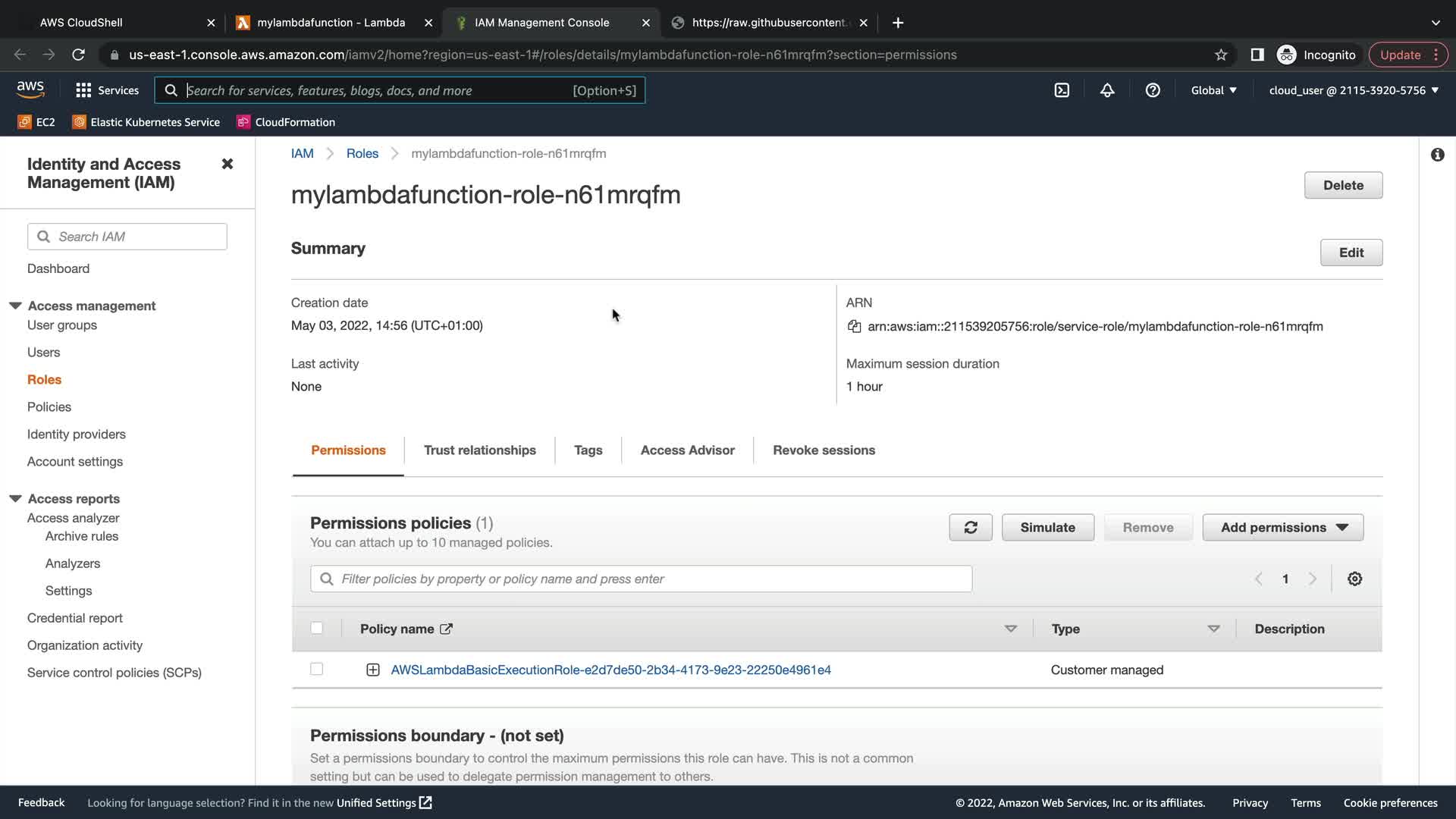The image size is (1456, 819).
Task: Expand the AWSLambdaBasicExecutionRole policy details
Action: [x=372, y=670]
